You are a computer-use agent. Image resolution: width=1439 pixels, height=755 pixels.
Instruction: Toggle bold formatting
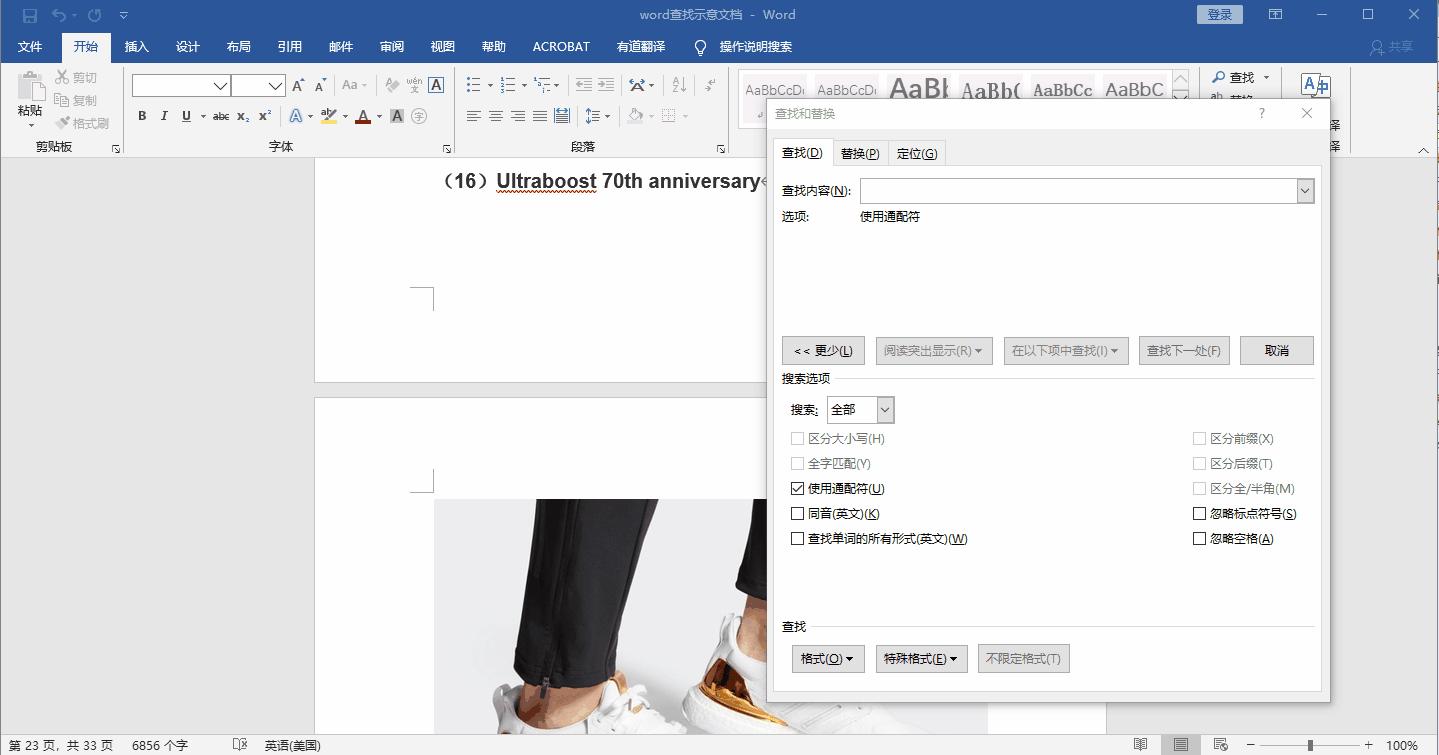[x=141, y=116]
